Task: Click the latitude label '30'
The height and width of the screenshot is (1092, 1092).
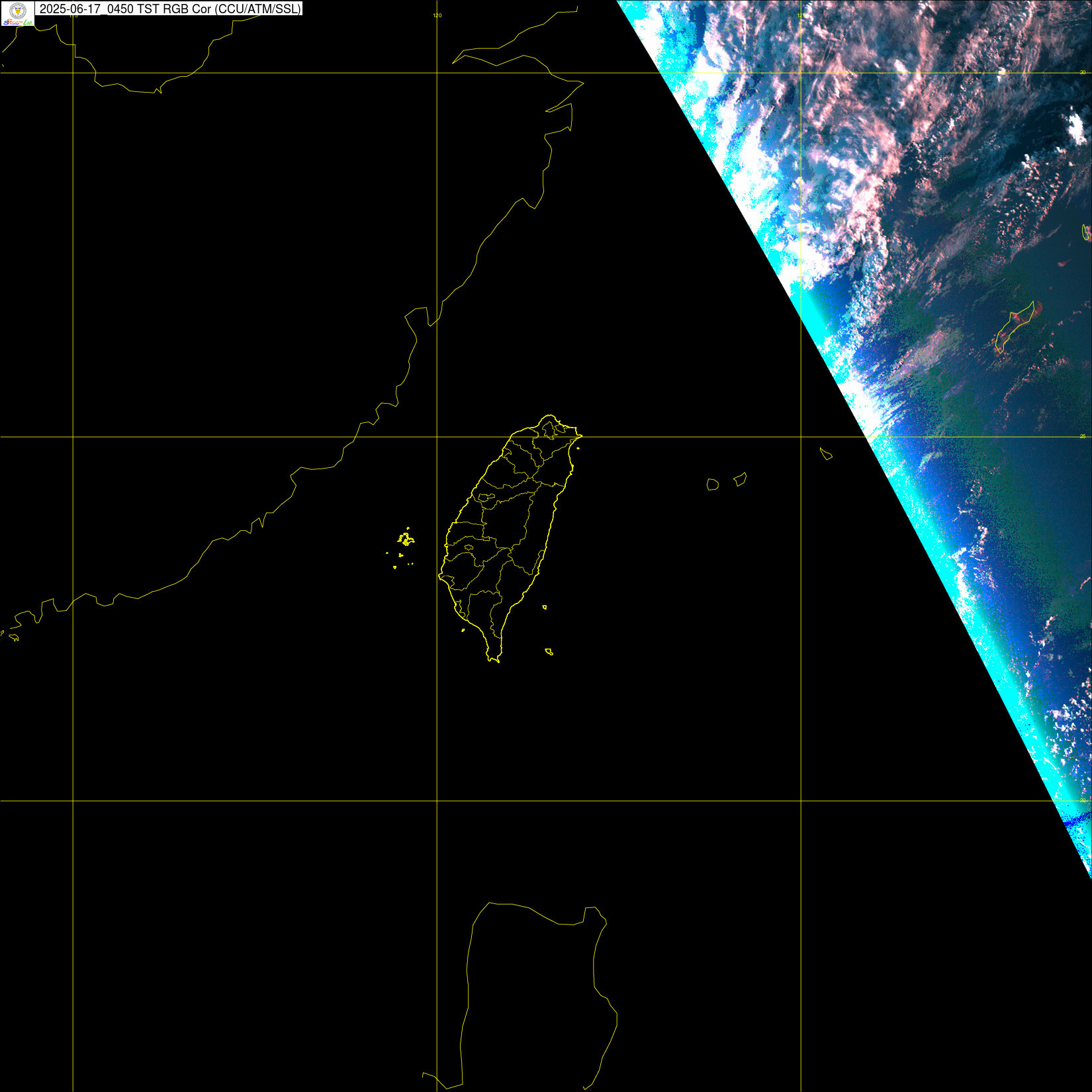Action: (x=1083, y=72)
